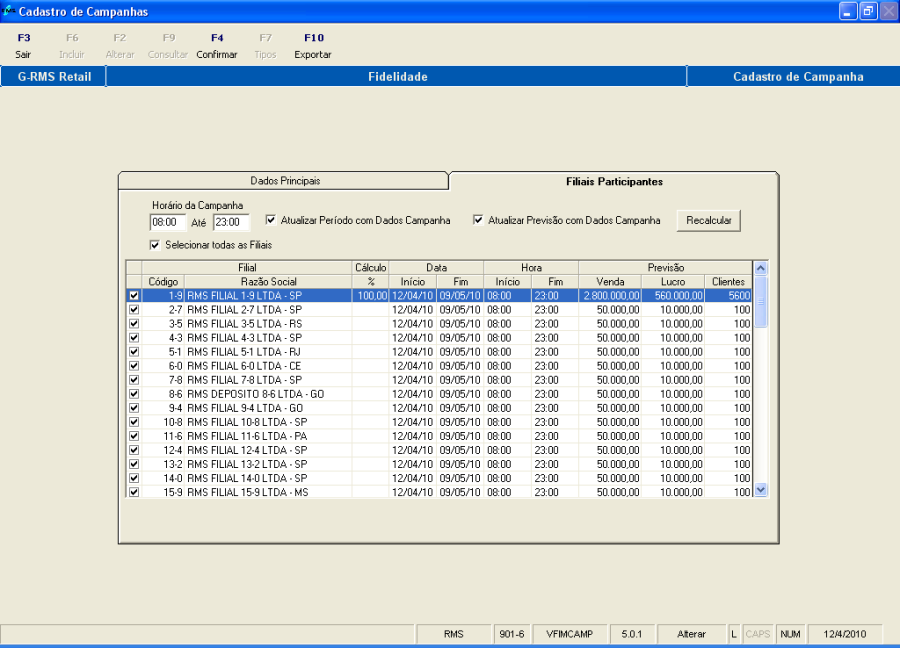900x648 pixels.
Task: Select row RMS DEPOSITO 8-6 LTDA - GO
Action: coord(439,394)
